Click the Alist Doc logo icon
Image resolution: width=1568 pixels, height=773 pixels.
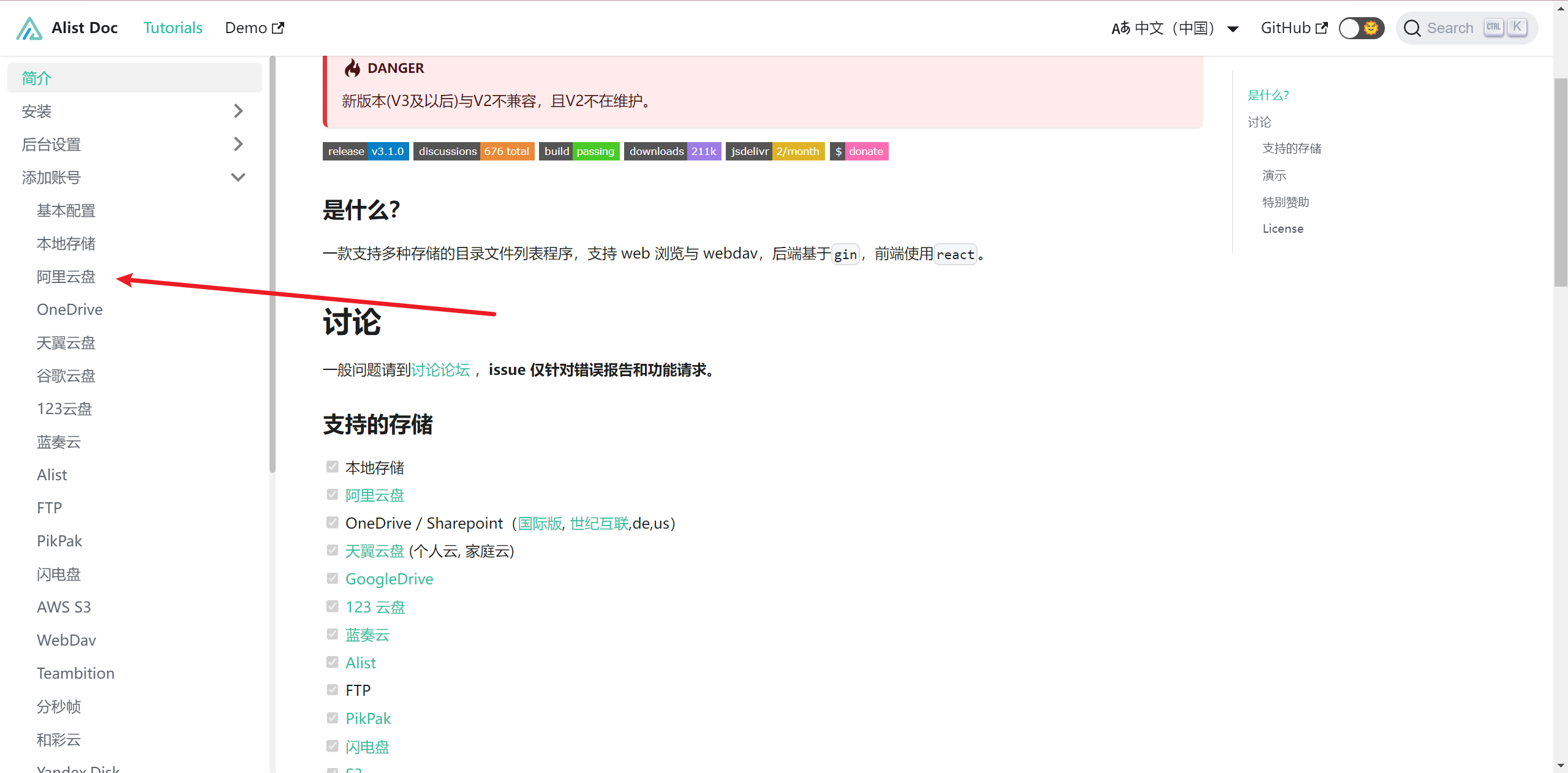pos(29,28)
